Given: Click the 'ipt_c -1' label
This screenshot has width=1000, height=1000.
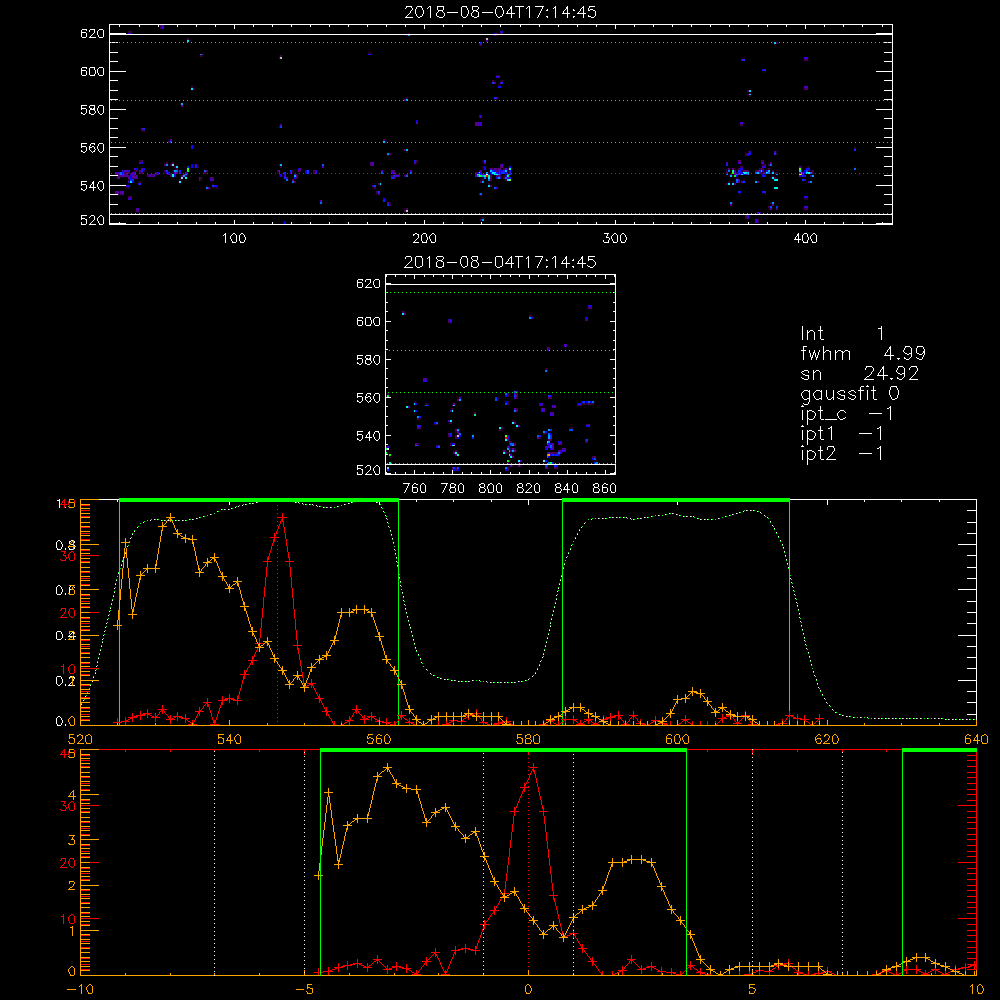Looking at the screenshot, I should tap(847, 414).
